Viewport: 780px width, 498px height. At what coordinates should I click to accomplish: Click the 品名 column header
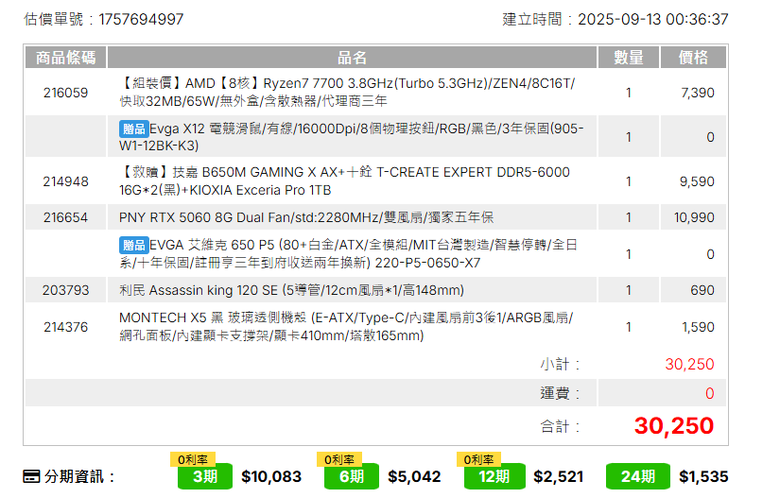pos(352,57)
